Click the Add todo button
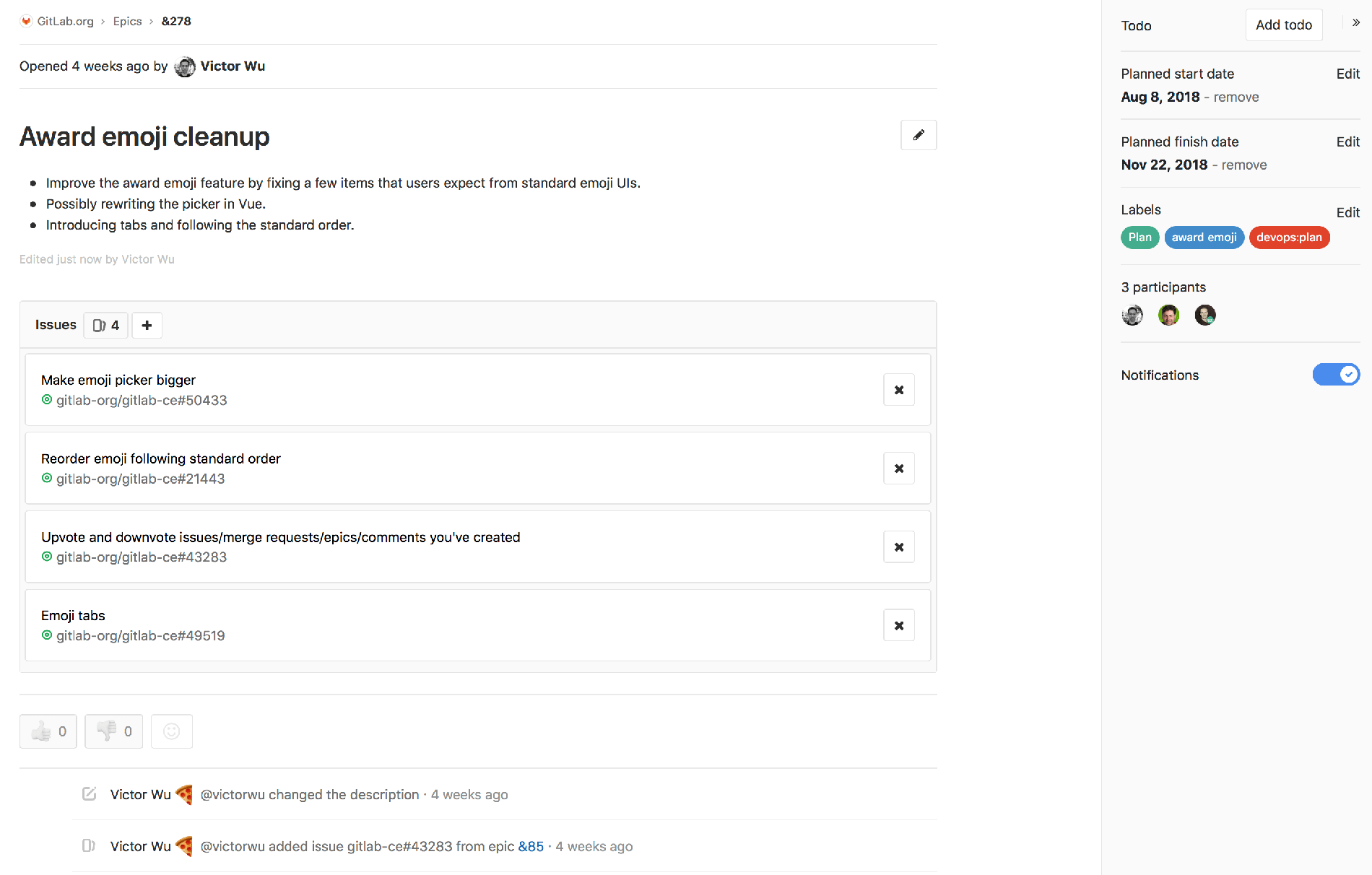 pyautogui.click(x=1284, y=25)
